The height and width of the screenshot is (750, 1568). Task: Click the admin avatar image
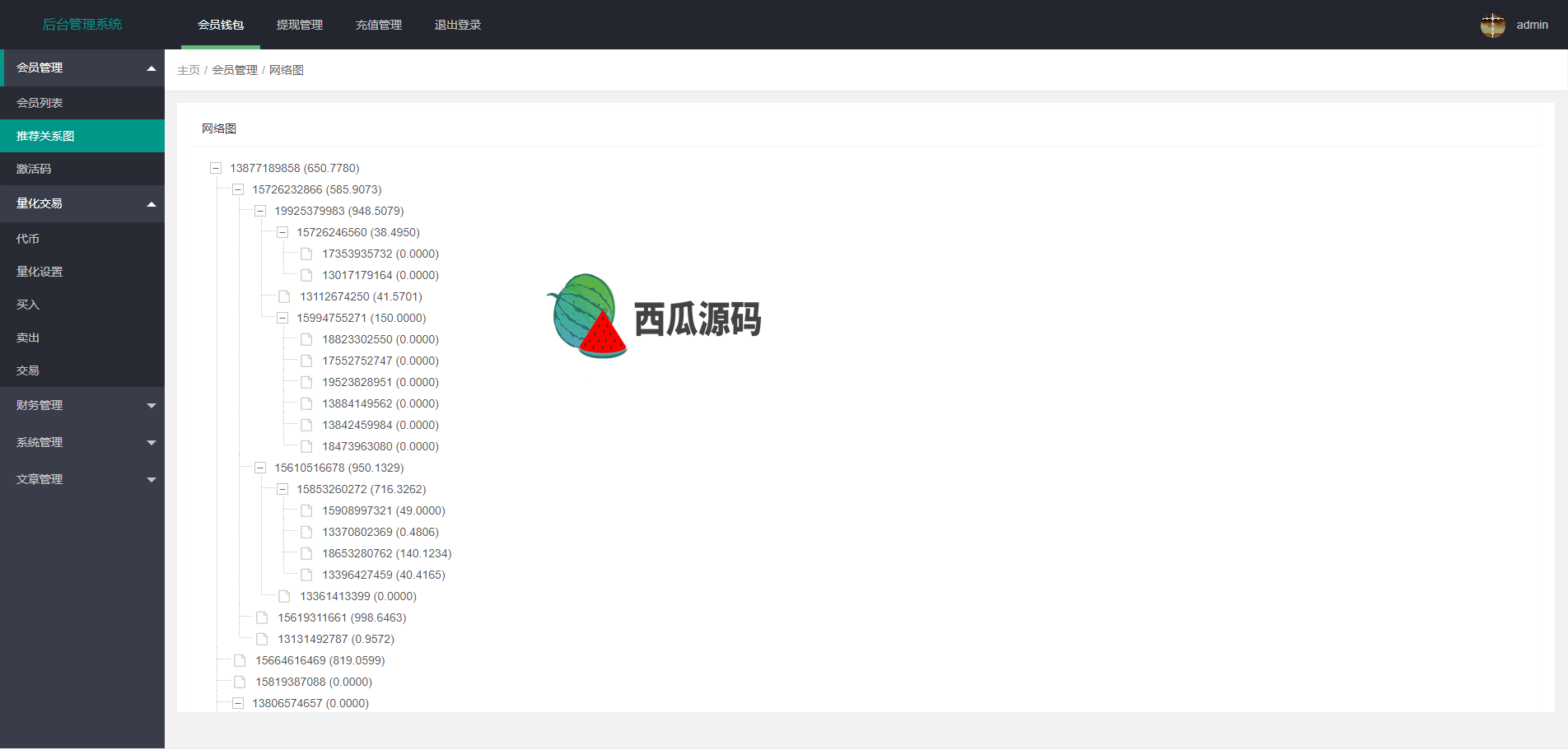(1492, 25)
